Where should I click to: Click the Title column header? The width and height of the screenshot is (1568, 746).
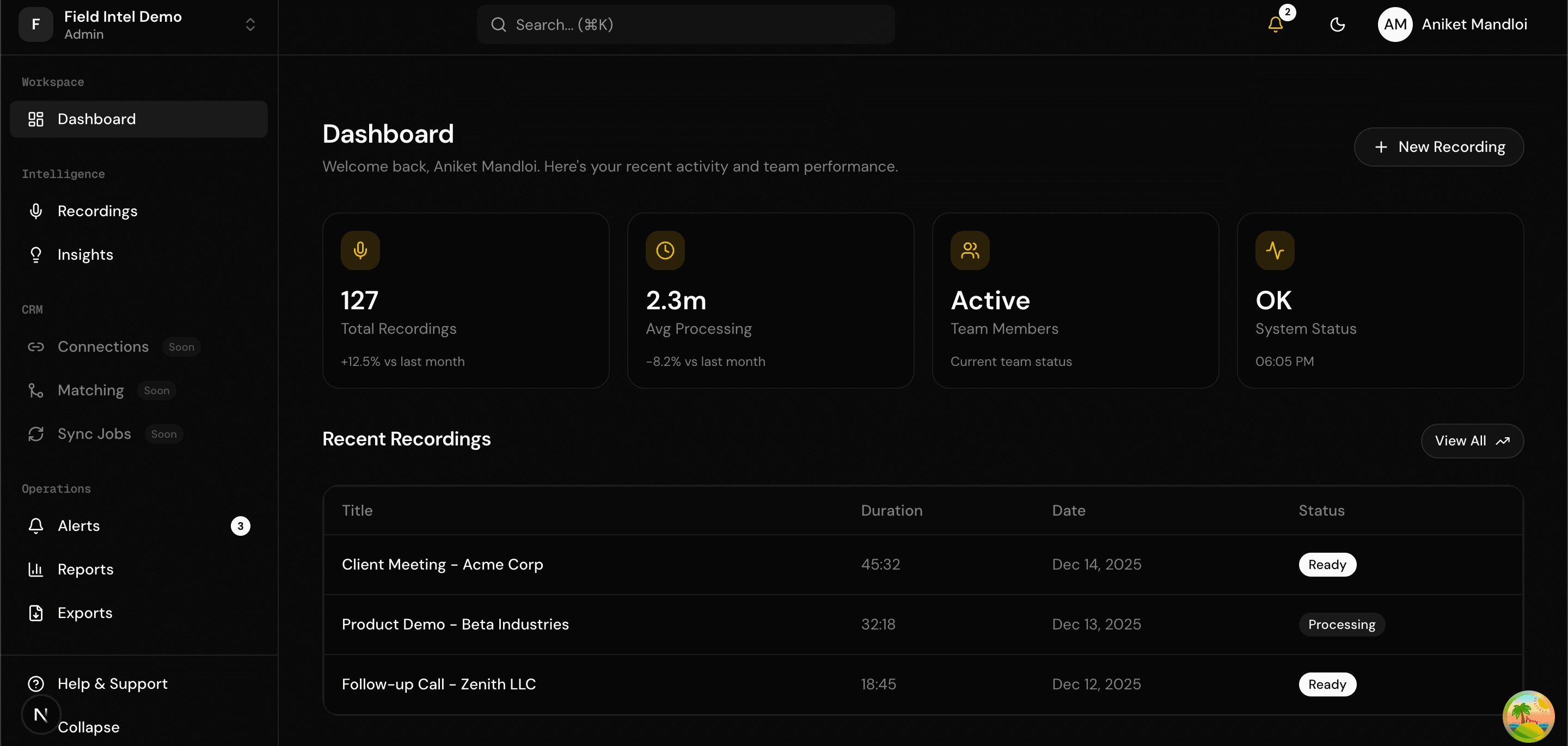357,510
